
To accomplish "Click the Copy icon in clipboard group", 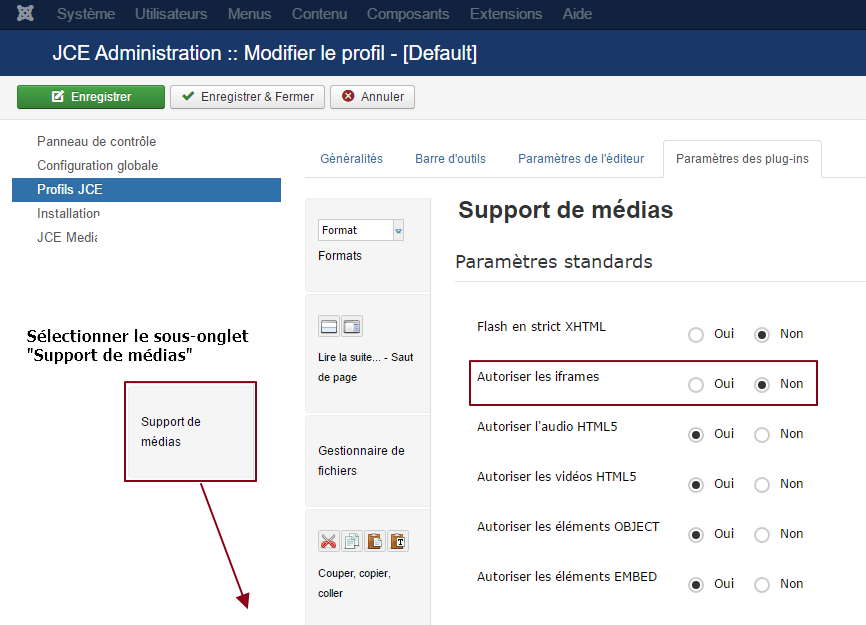I will coord(352,542).
